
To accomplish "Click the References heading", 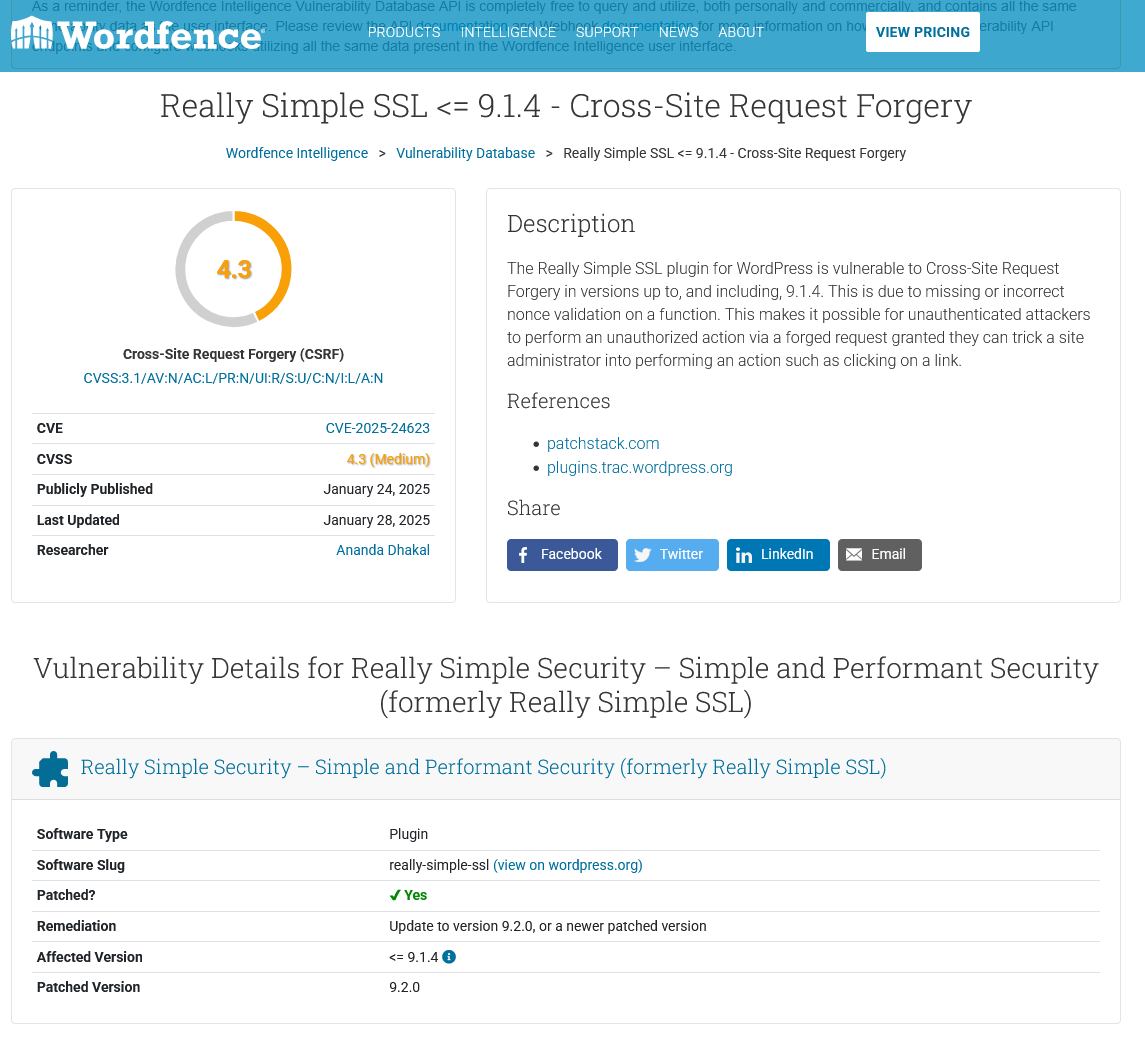I will coord(558,402).
